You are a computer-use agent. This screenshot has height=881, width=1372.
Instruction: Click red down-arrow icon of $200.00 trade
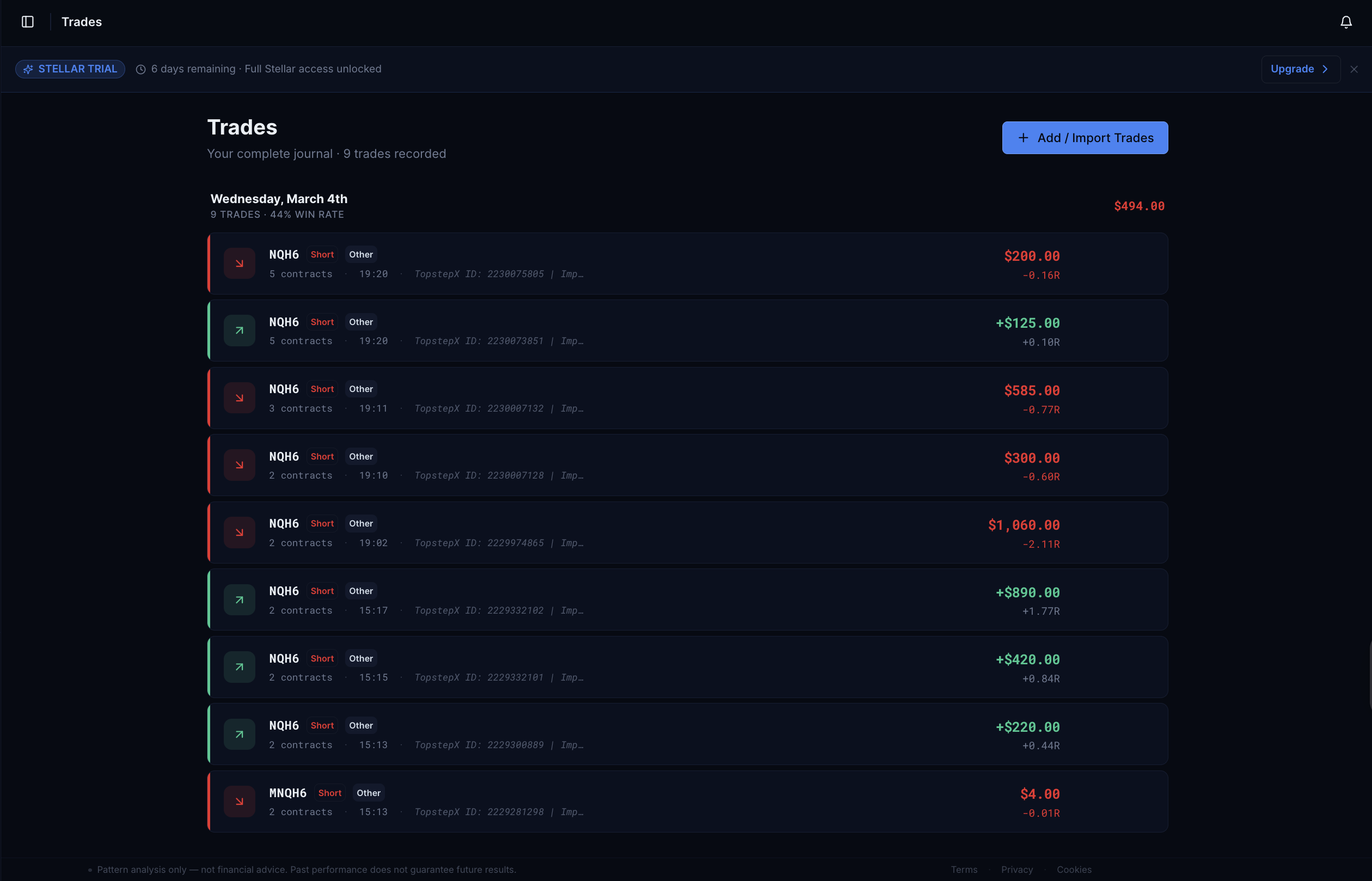pos(239,264)
